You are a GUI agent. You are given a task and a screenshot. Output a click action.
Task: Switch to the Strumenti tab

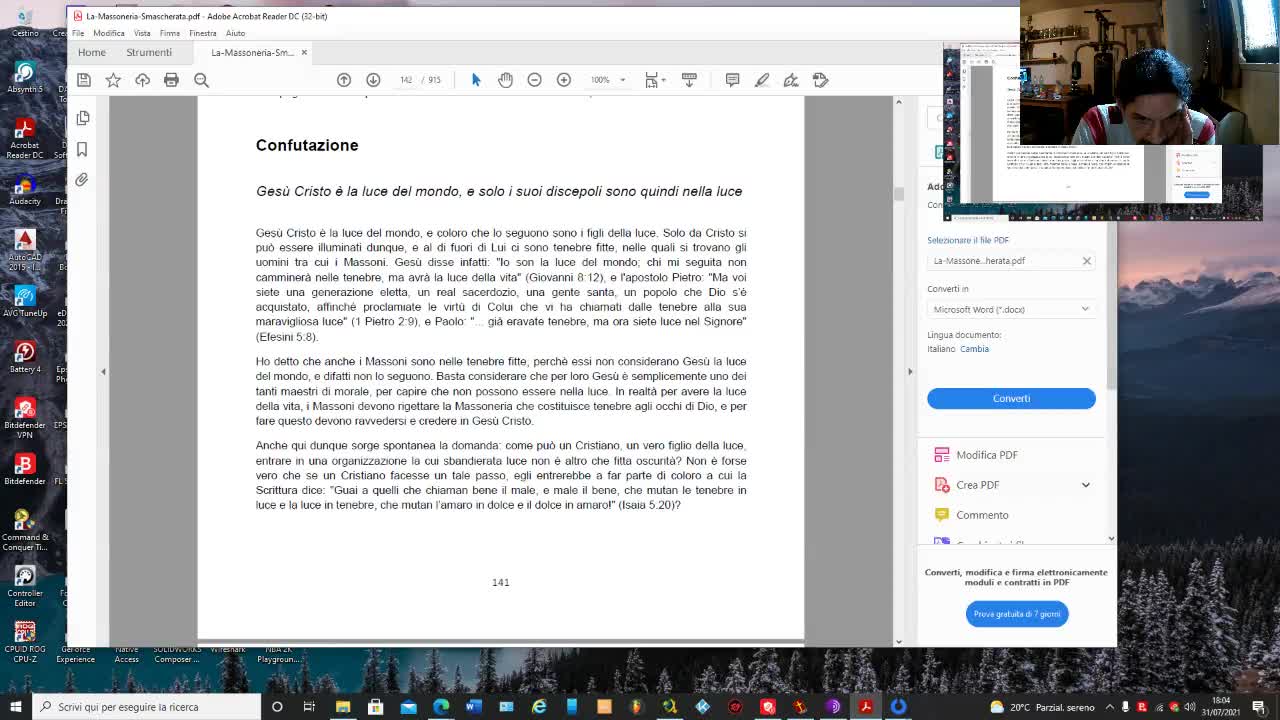(x=149, y=52)
